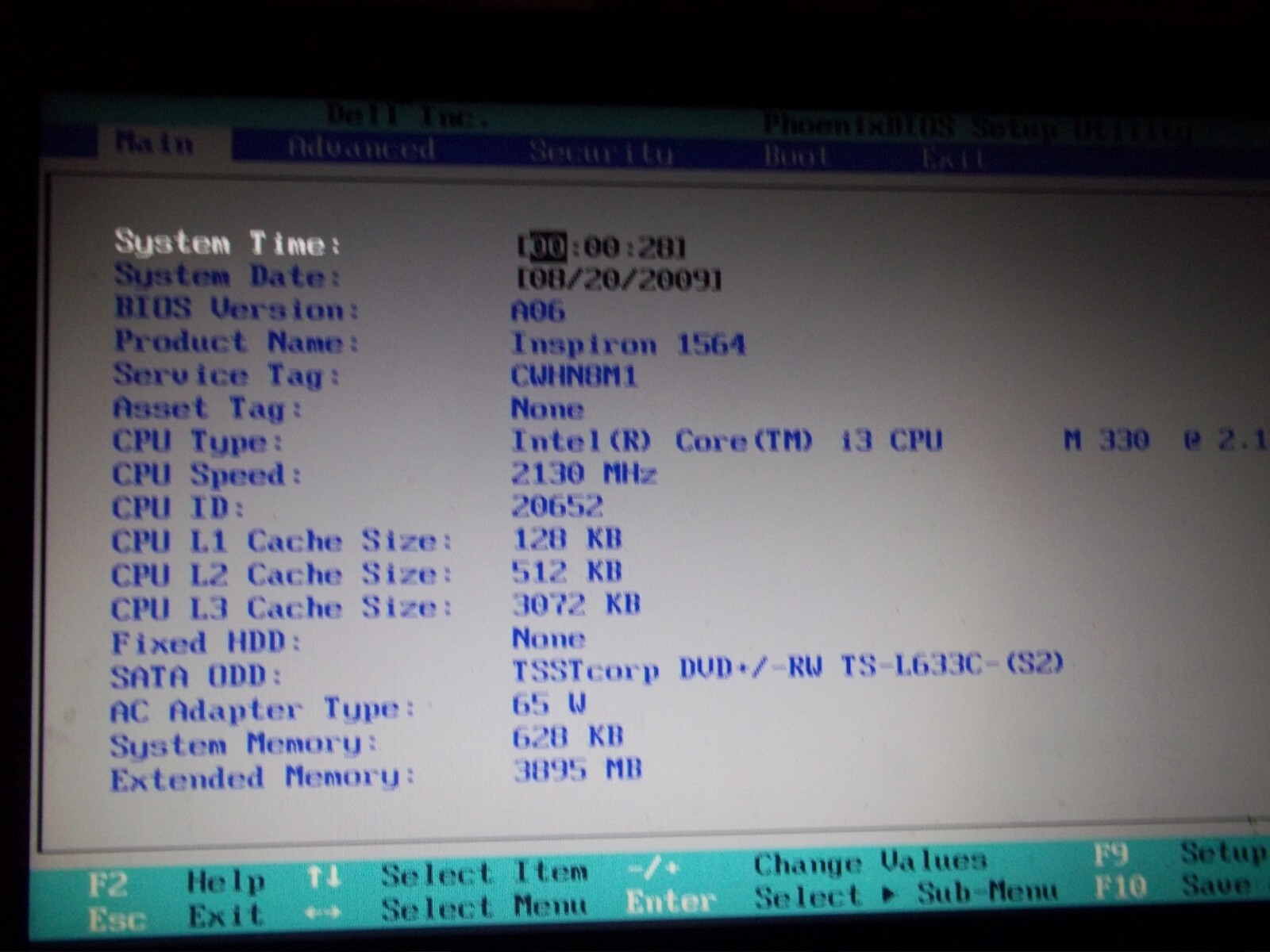Select the System Time hours field

(x=548, y=247)
